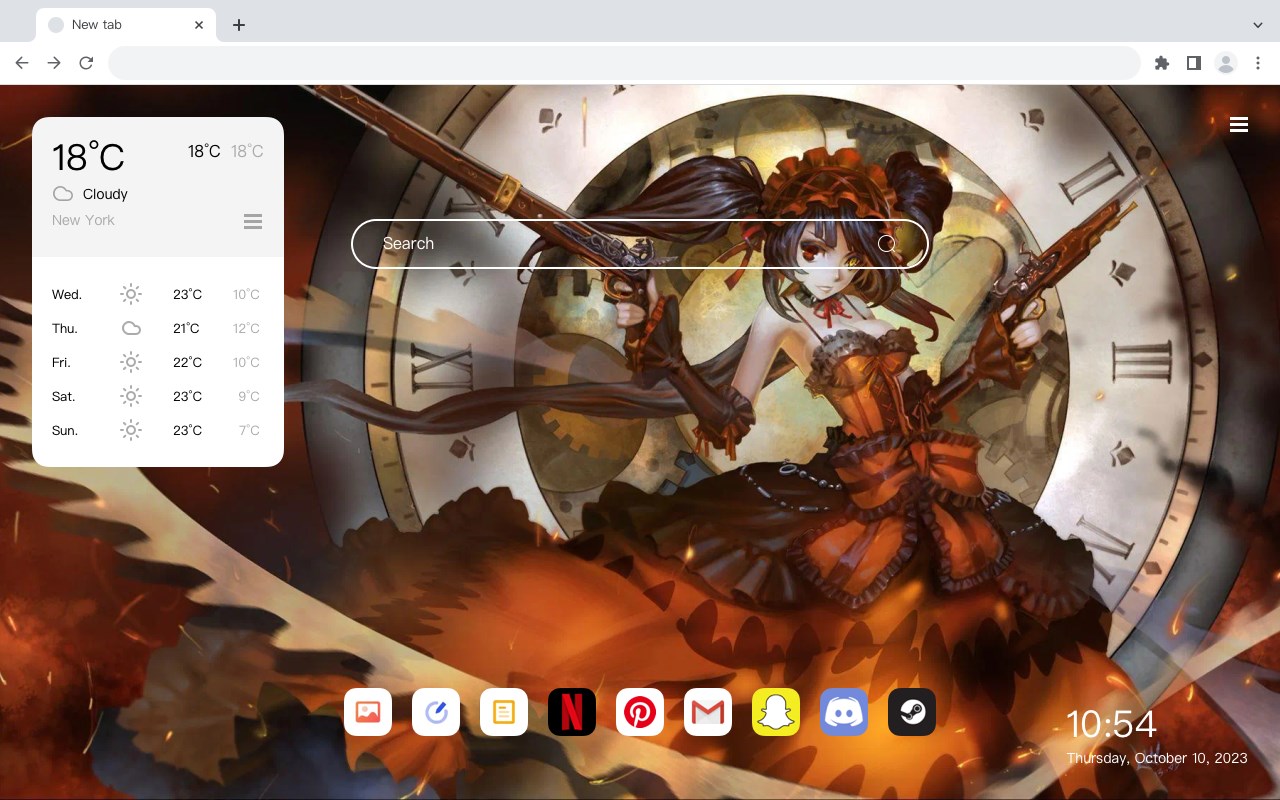Open the image gallery shortcut icon
Screen dimensions: 1280x800
[368, 712]
